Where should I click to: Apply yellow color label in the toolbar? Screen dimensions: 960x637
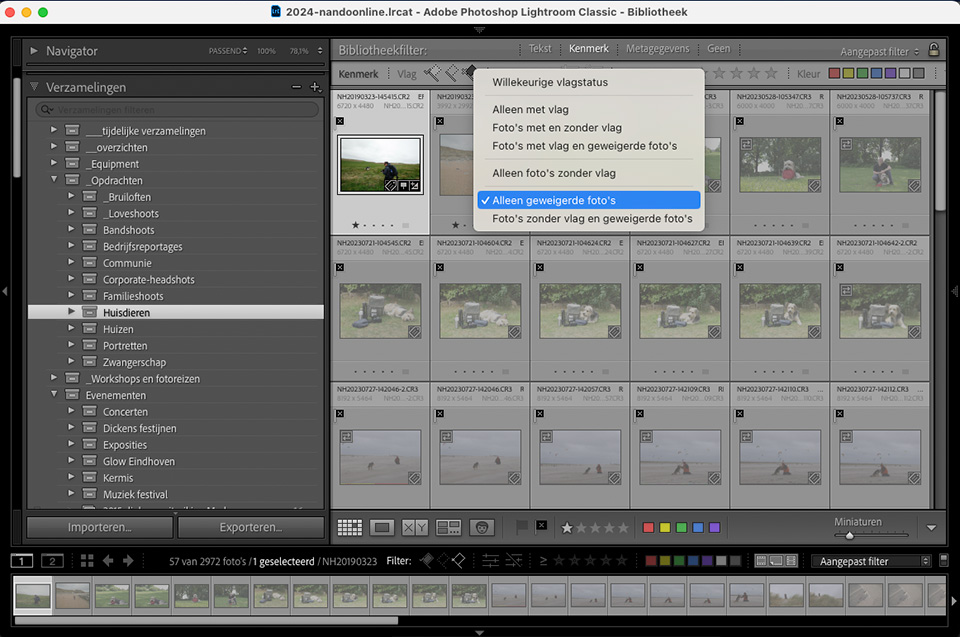[x=665, y=527]
